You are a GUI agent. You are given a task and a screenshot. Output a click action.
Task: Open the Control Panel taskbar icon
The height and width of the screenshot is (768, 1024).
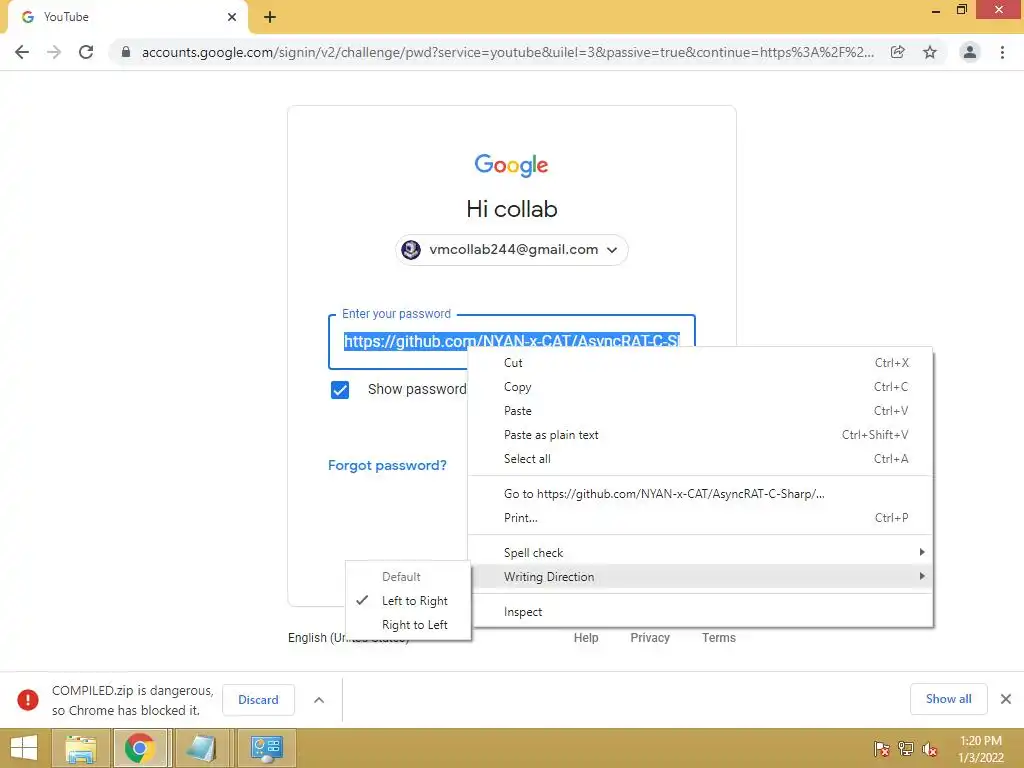coord(266,748)
